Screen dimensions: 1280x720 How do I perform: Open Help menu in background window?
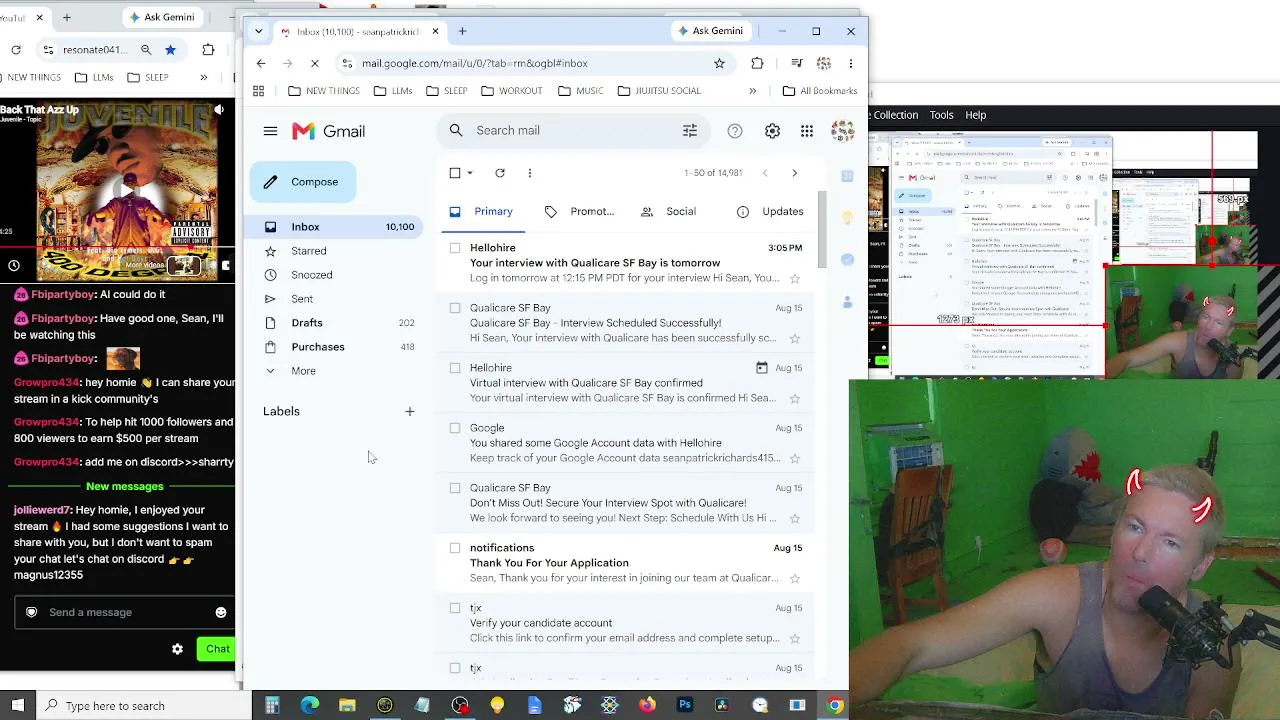[976, 115]
